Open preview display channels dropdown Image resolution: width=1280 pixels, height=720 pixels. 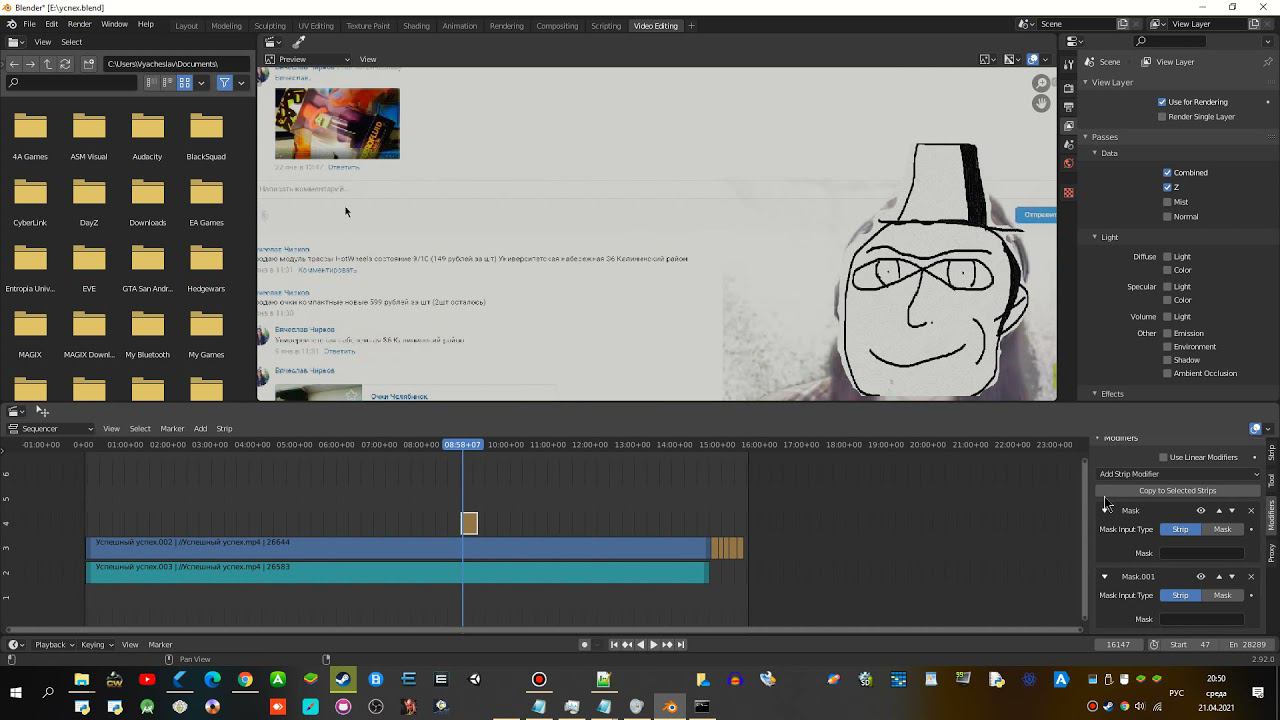[1012, 59]
